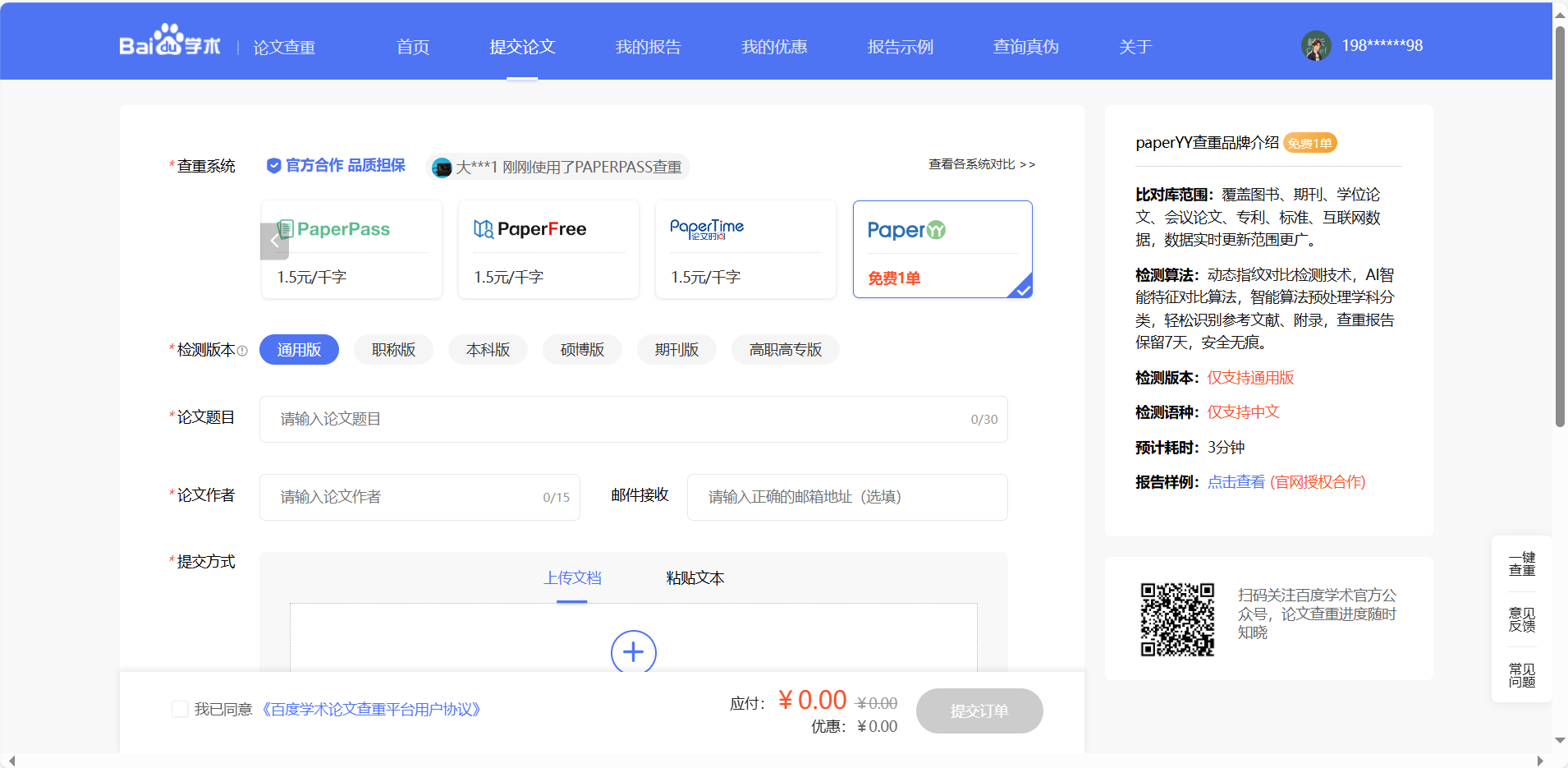Select the PaperYY free order card
The height and width of the screenshot is (768, 1568).
click(x=942, y=249)
